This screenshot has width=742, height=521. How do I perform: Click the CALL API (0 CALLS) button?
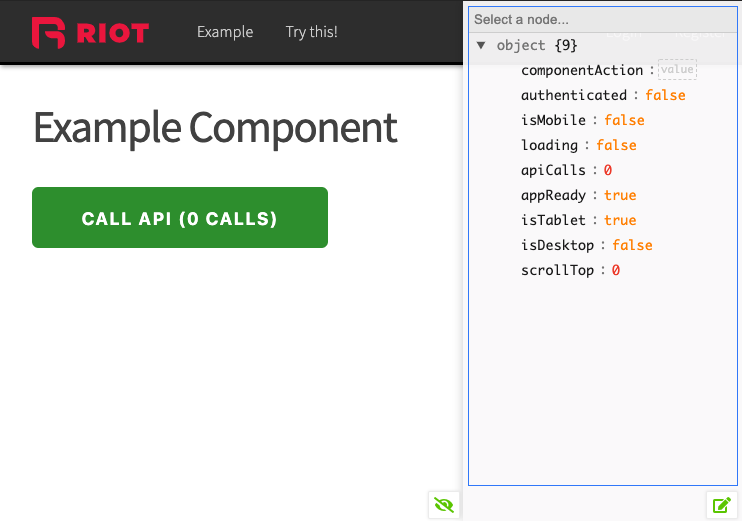pos(180,217)
